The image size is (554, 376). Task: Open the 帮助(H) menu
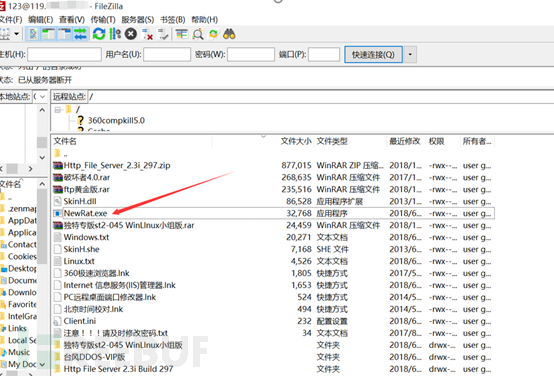(x=205, y=19)
